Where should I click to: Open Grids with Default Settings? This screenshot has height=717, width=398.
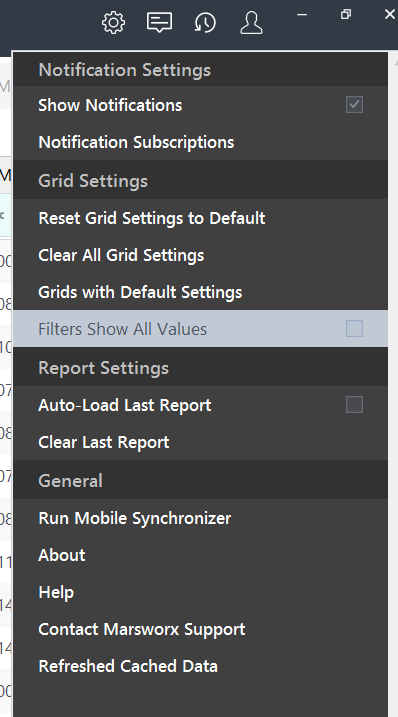click(x=200, y=292)
